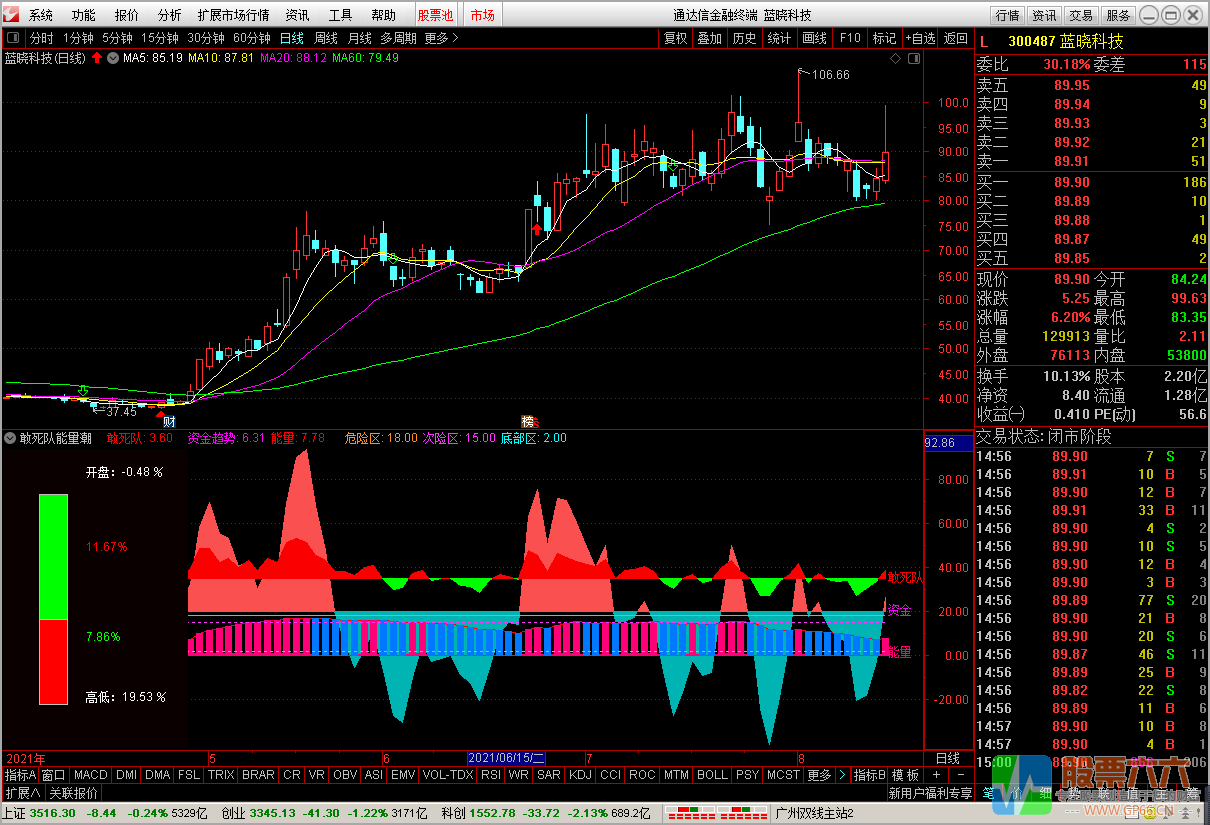Expand the 更多 periods dropdown
1210x825 pixels.
pos(441,38)
